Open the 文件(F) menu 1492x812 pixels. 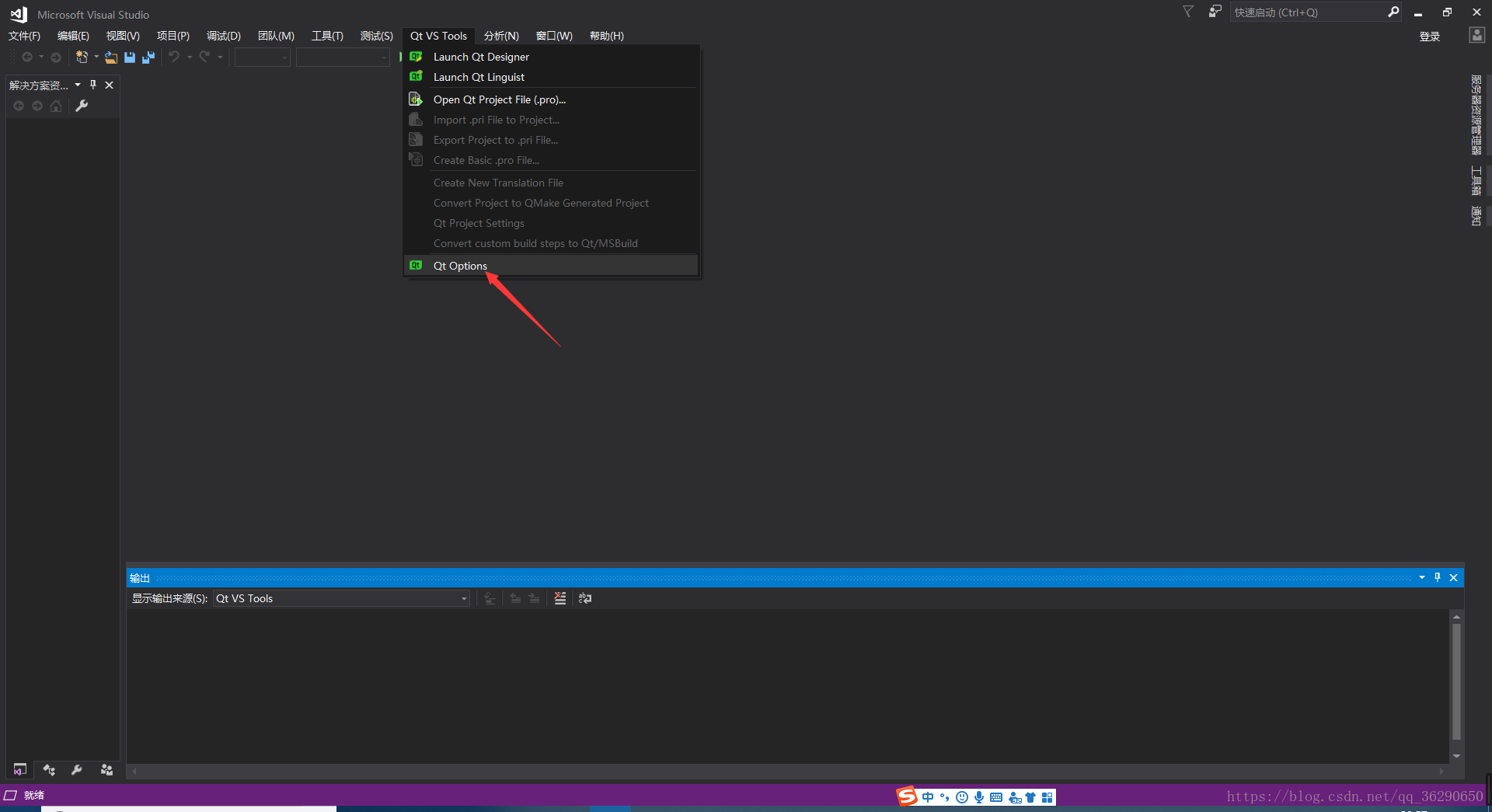tap(24, 36)
